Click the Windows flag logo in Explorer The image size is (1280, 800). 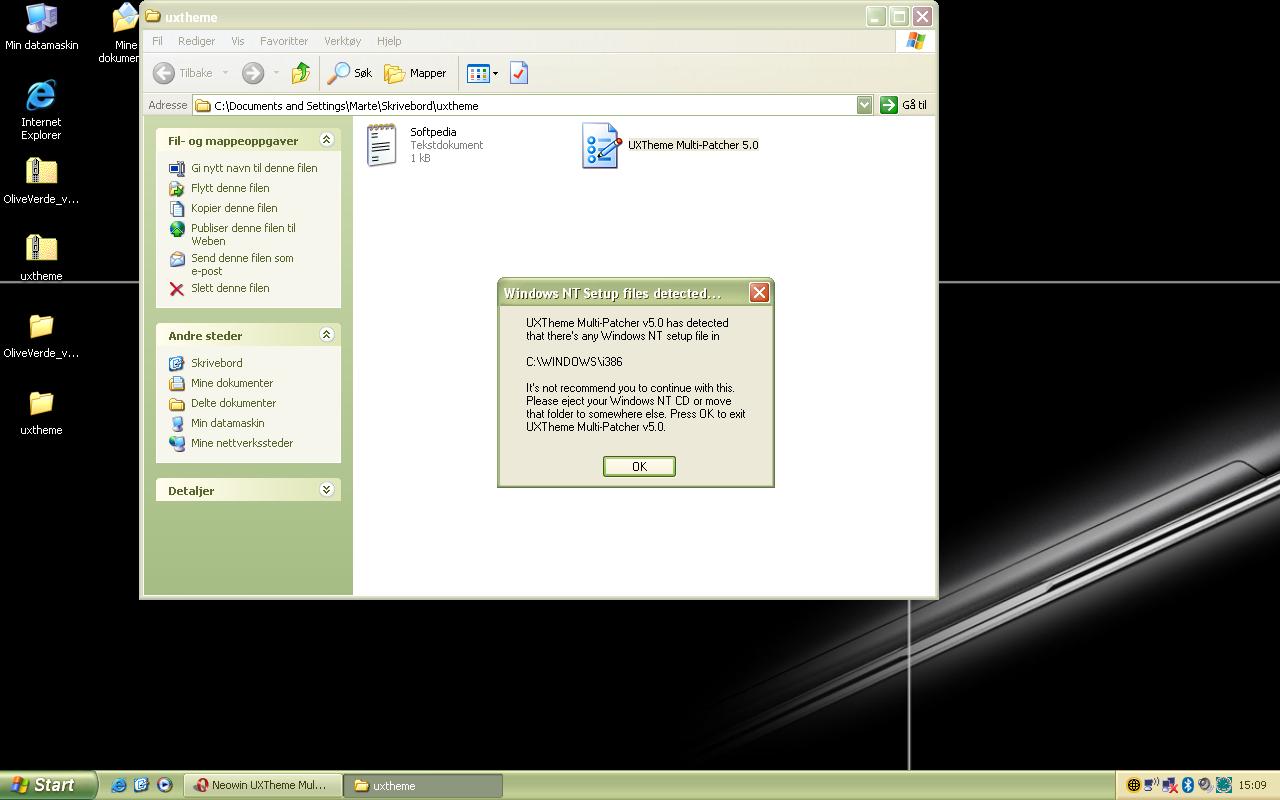915,41
